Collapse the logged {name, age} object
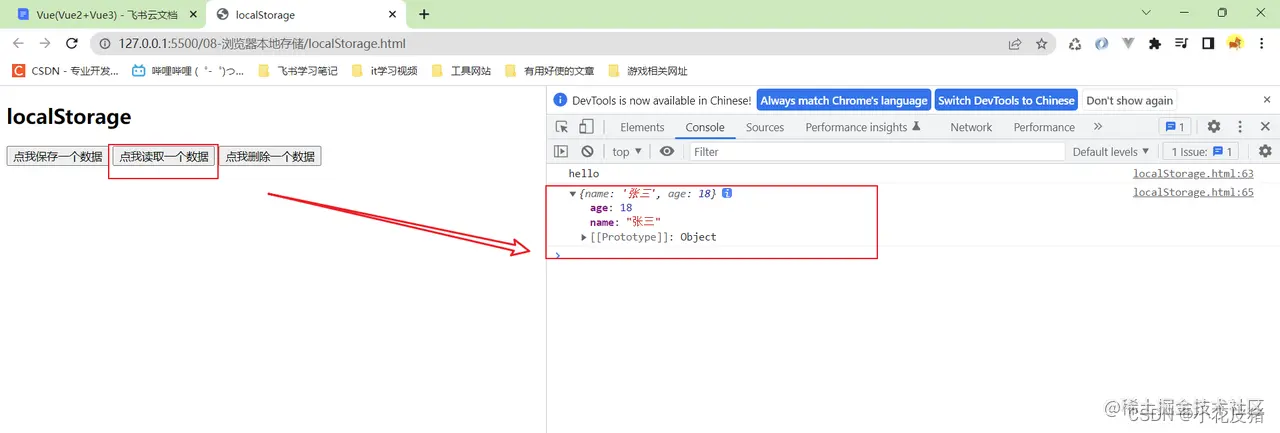 click(573, 193)
